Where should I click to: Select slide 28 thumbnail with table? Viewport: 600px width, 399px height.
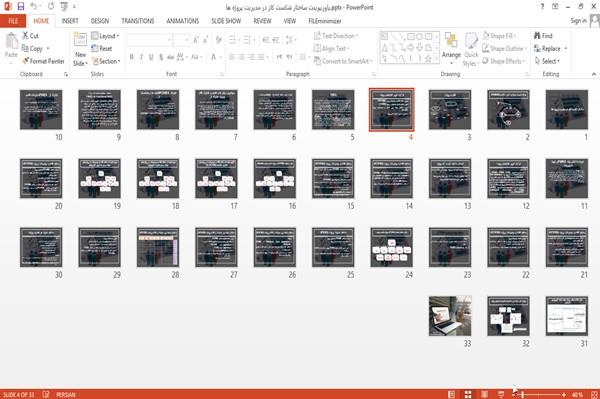click(x=158, y=247)
